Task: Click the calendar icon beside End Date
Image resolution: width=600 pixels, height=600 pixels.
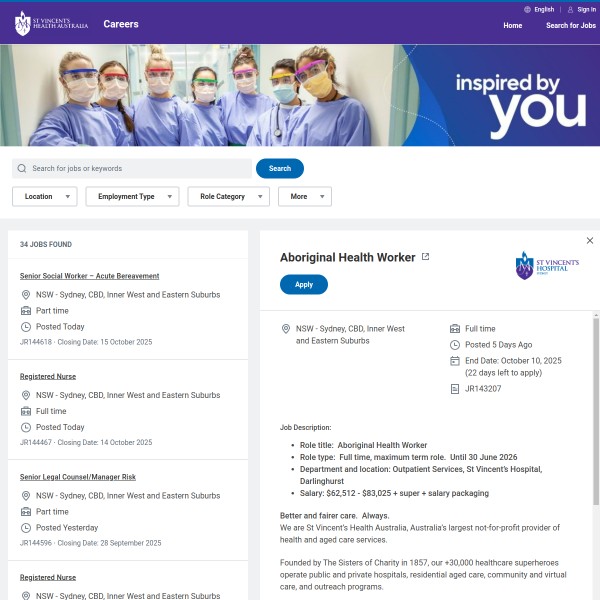Action: pyautogui.click(x=455, y=361)
